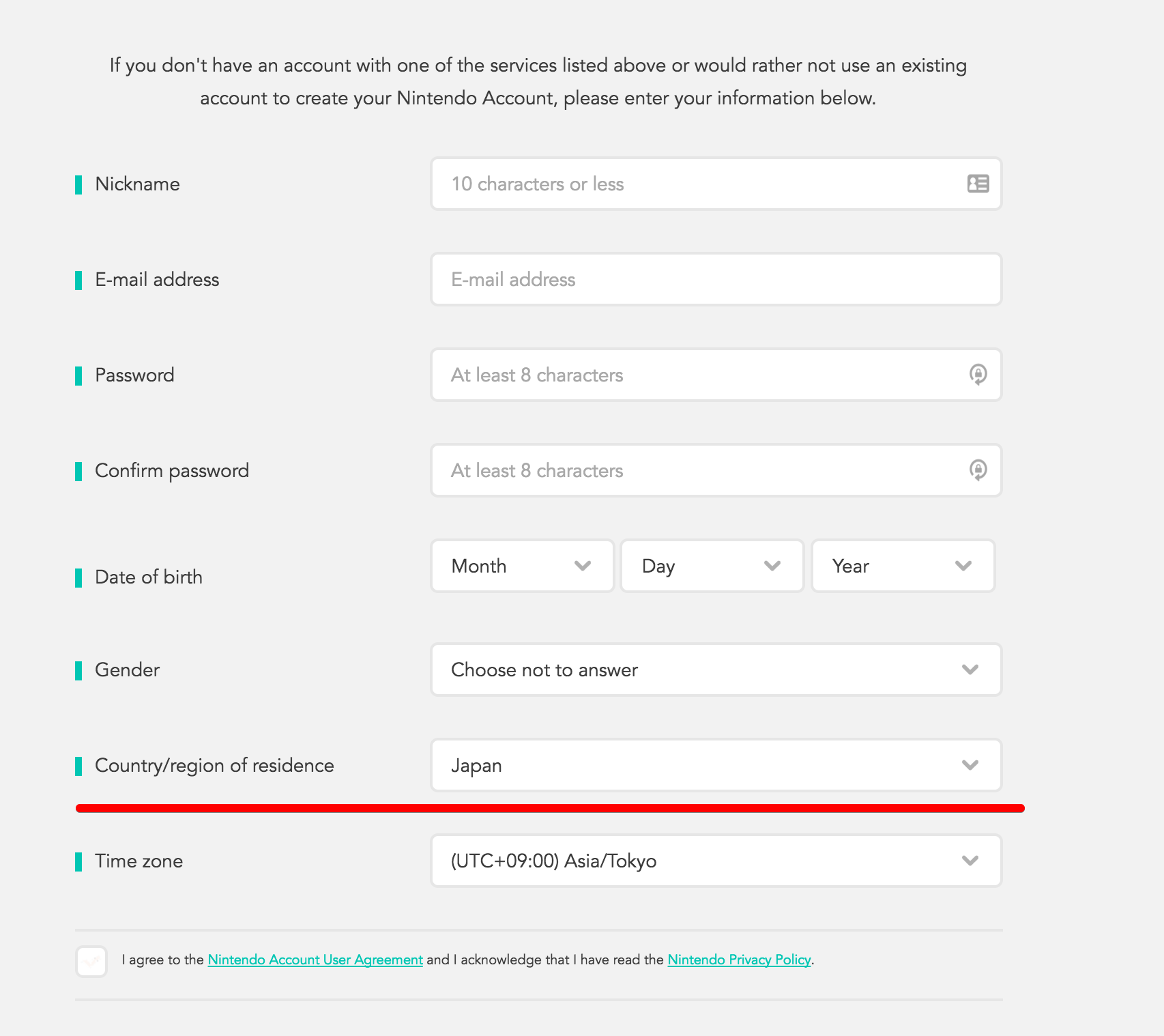Viewport: 1164px width, 1036px height.
Task: Click the key icon in Confirm password field
Action: 978,470
